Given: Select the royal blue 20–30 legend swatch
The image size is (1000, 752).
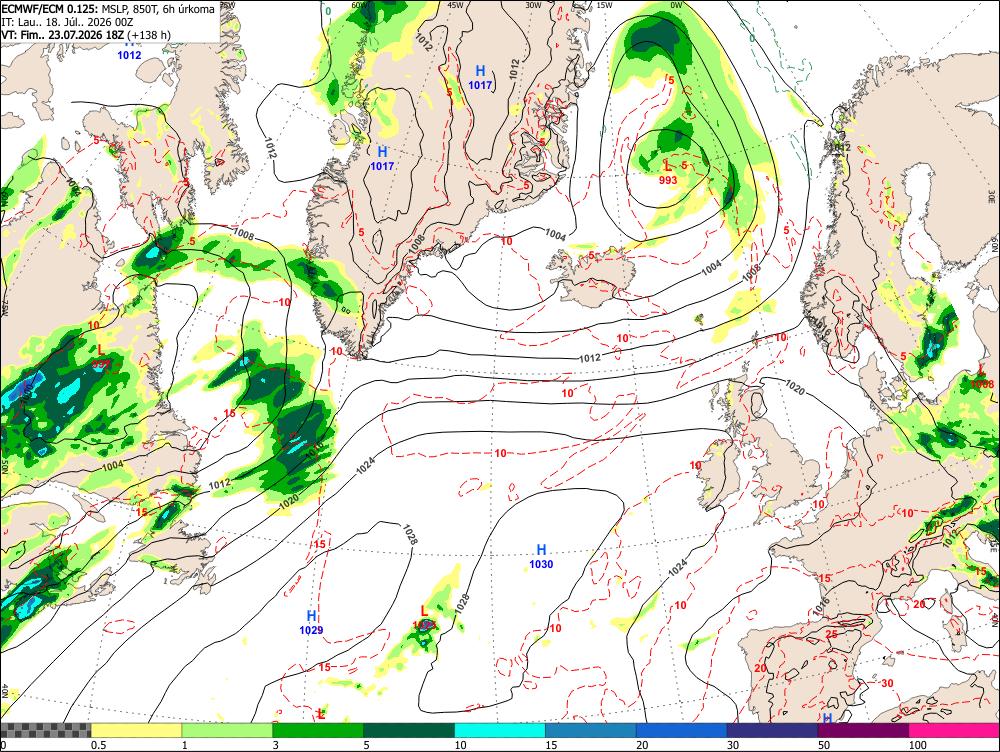Looking at the screenshot, I should coord(682,730).
